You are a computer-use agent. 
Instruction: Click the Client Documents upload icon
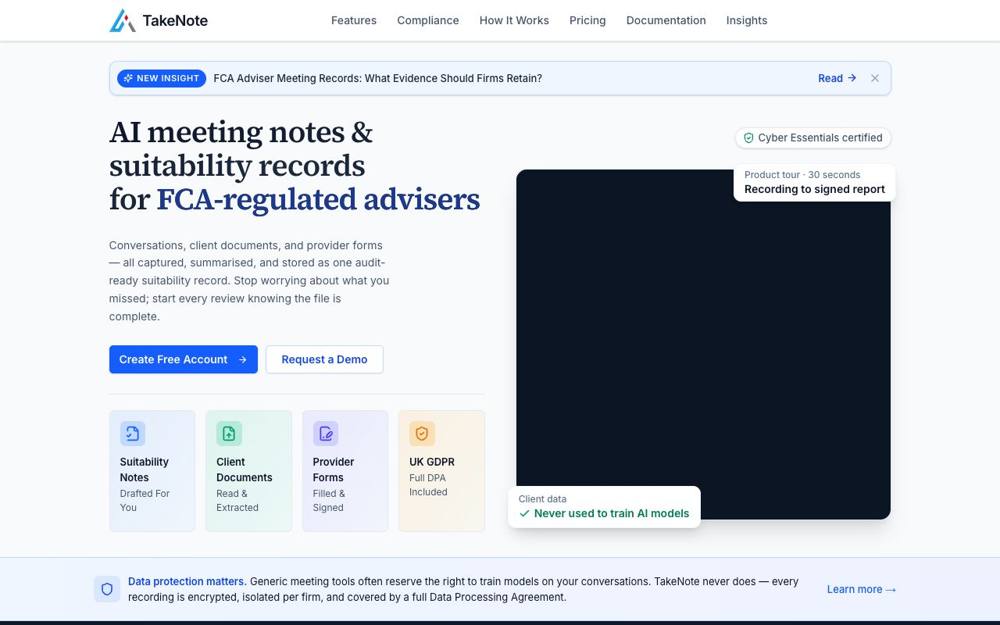(x=229, y=434)
